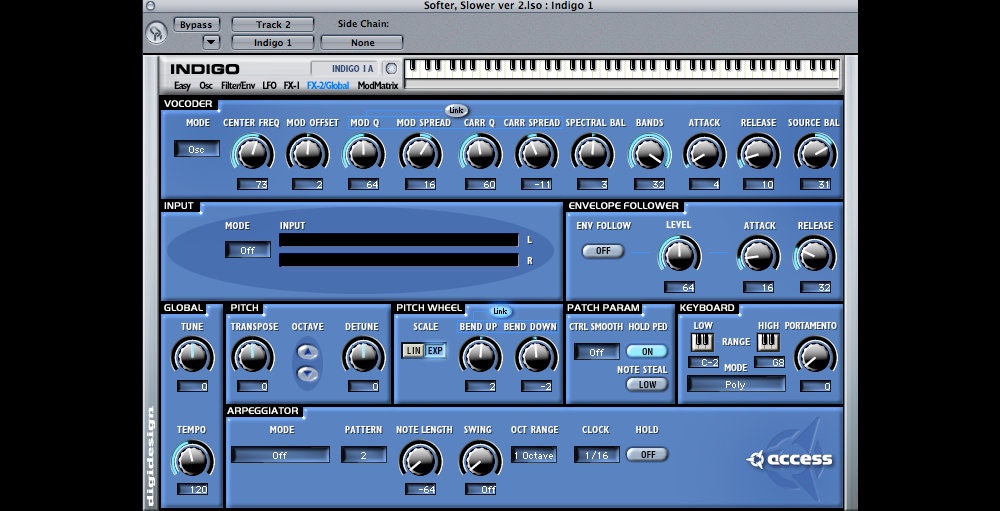Select EXP pitch wheel scale
Image resolution: width=1000 pixels, height=511 pixels.
pyautogui.click(x=435, y=351)
